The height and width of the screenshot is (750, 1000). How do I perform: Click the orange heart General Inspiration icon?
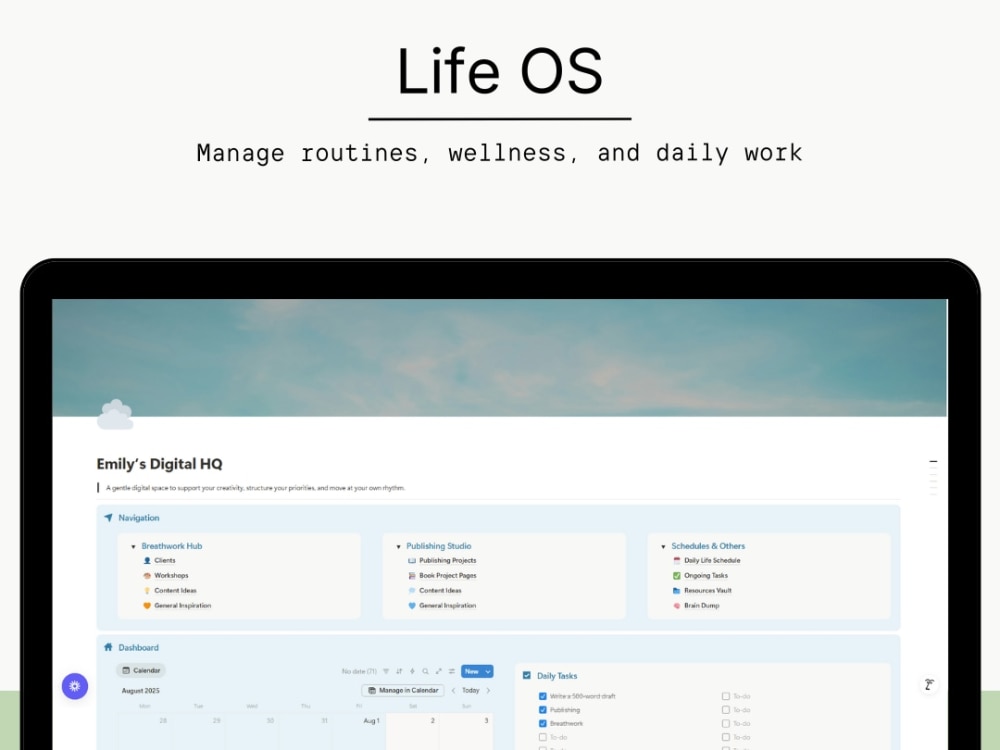point(147,606)
